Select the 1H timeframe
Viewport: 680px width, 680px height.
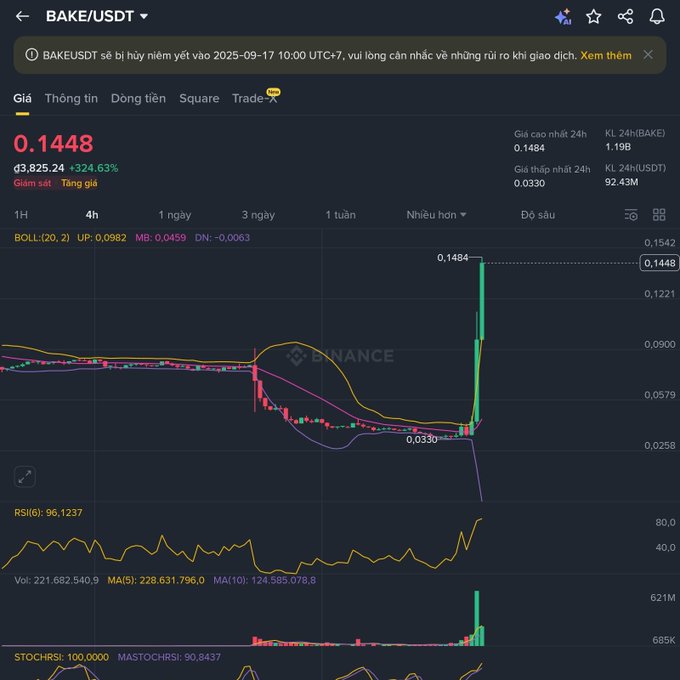pos(21,215)
